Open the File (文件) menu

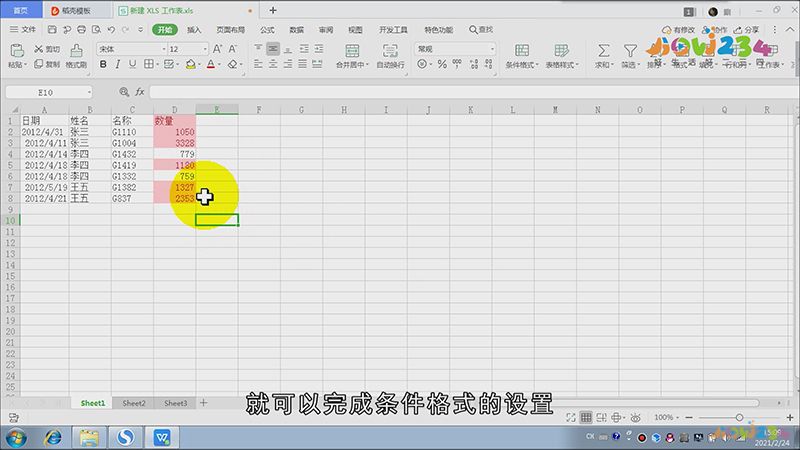coord(23,30)
